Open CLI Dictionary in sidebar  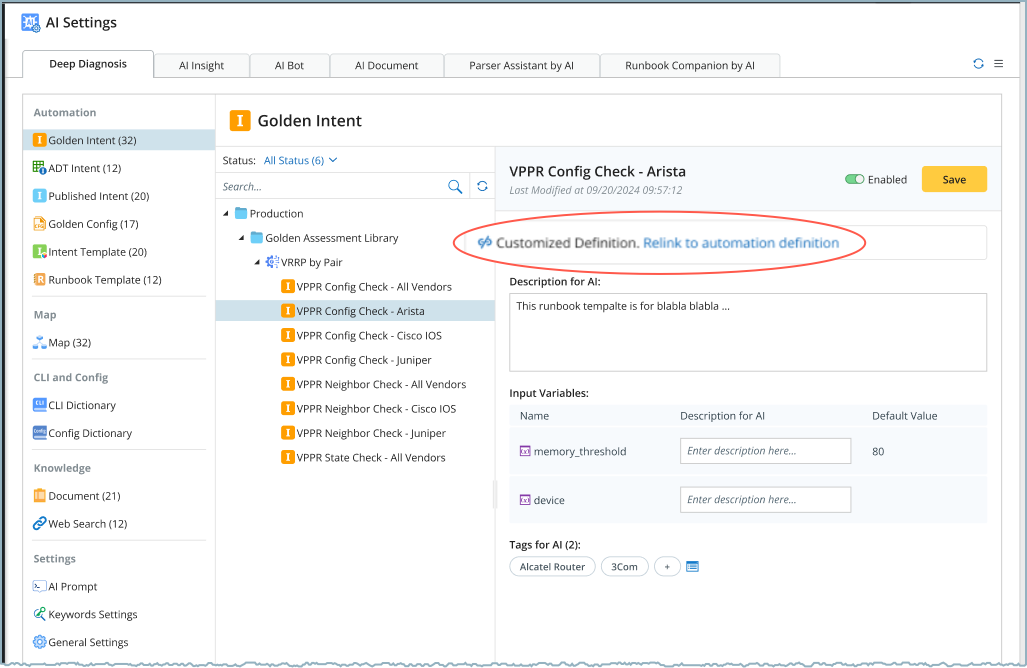(82, 406)
